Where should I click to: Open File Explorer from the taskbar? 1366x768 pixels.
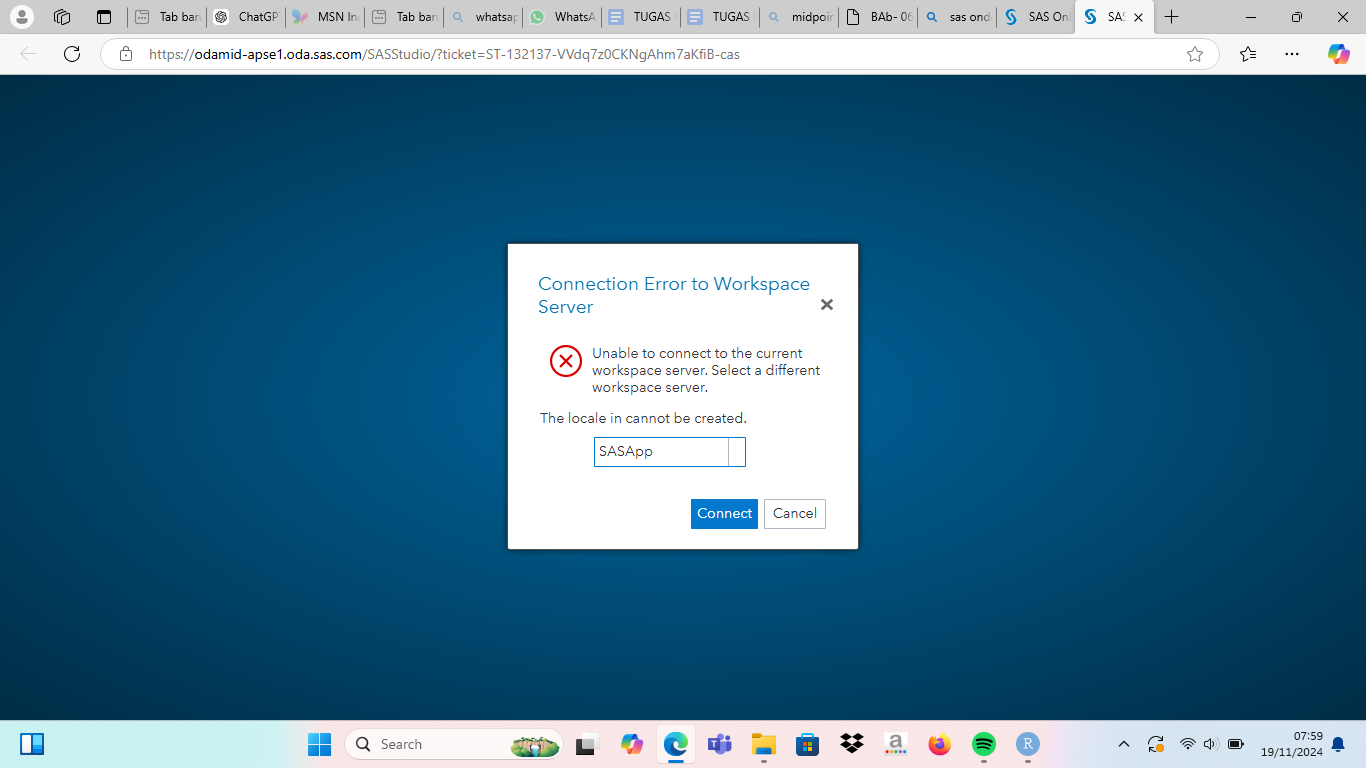763,744
